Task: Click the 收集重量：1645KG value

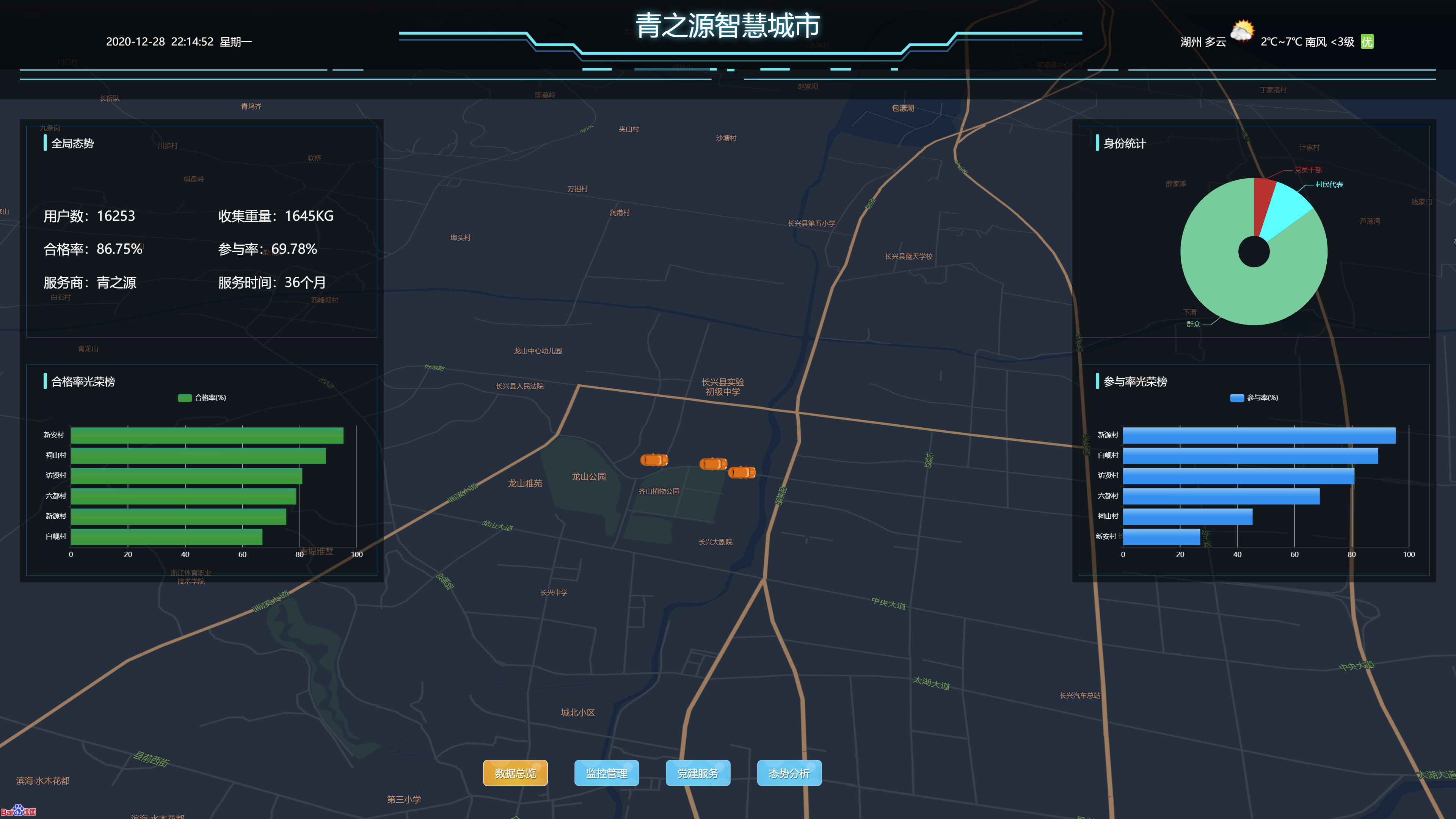Action: coord(276,216)
